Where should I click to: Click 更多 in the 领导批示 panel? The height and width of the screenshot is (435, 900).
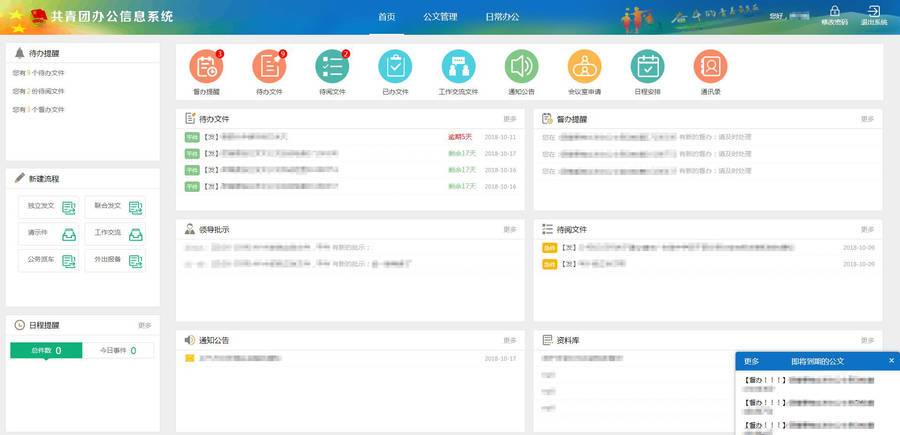(x=510, y=230)
